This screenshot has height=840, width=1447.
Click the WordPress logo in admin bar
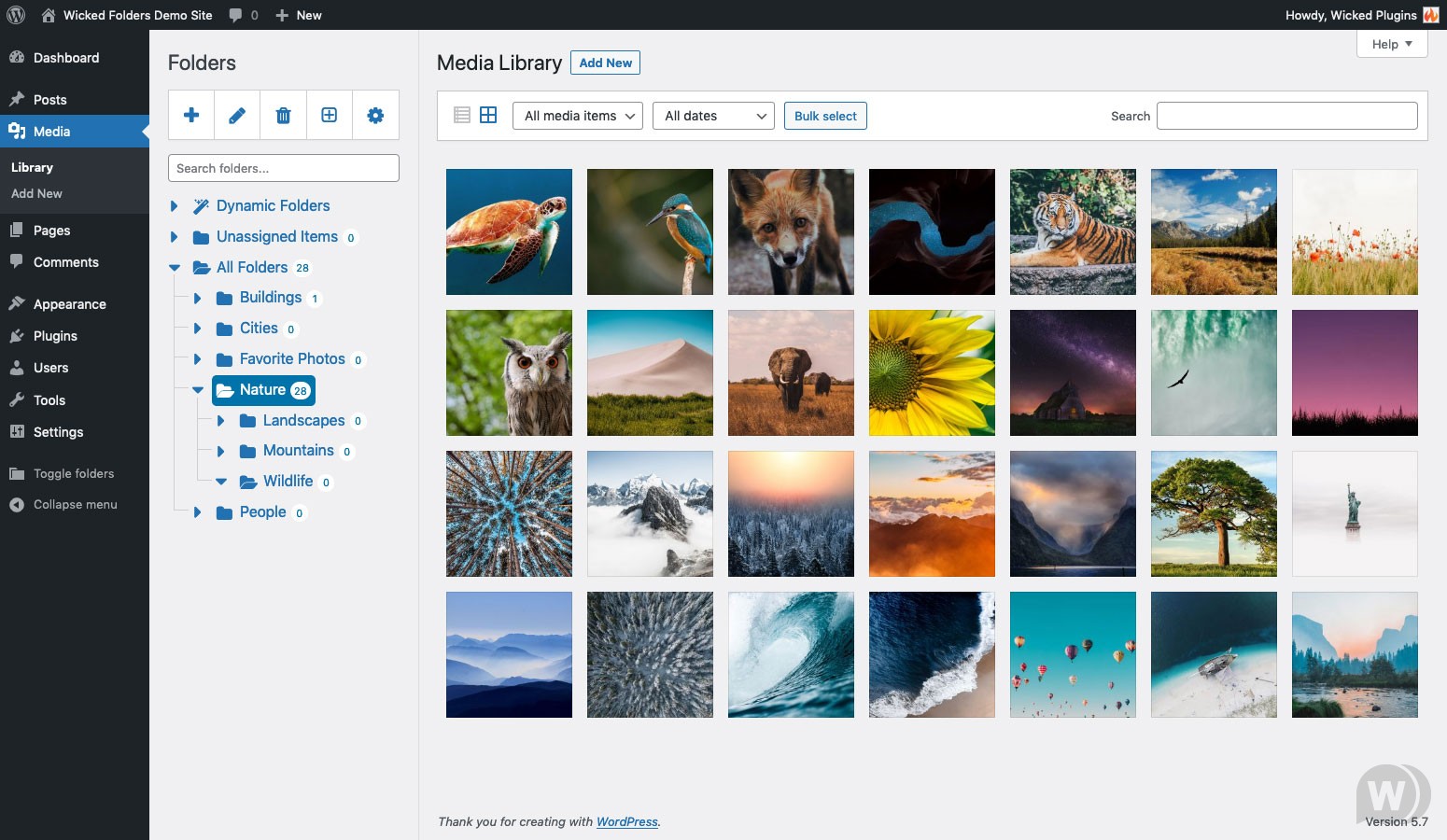tap(15, 15)
